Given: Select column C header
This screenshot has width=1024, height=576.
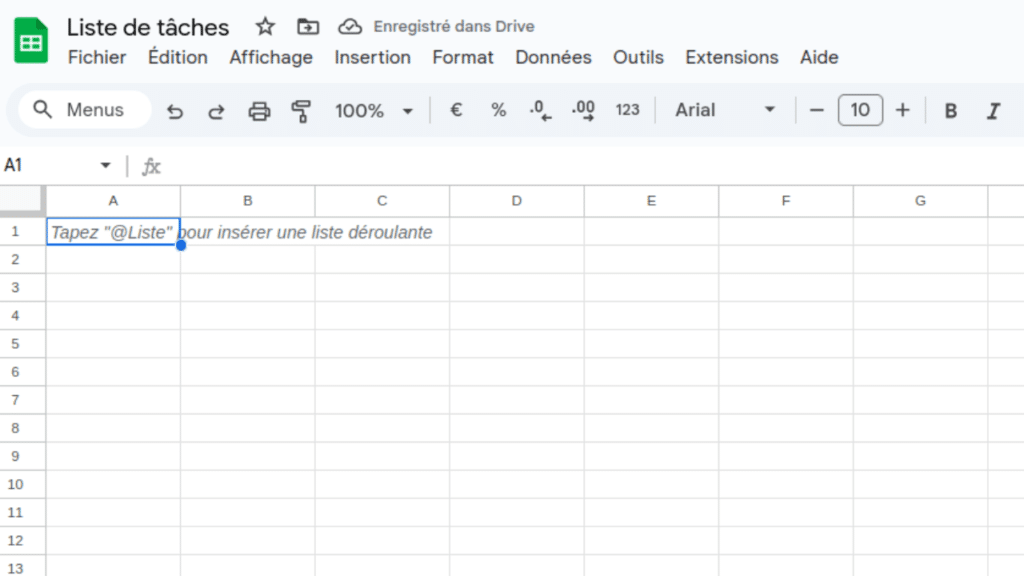Looking at the screenshot, I should pyautogui.click(x=382, y=201).
